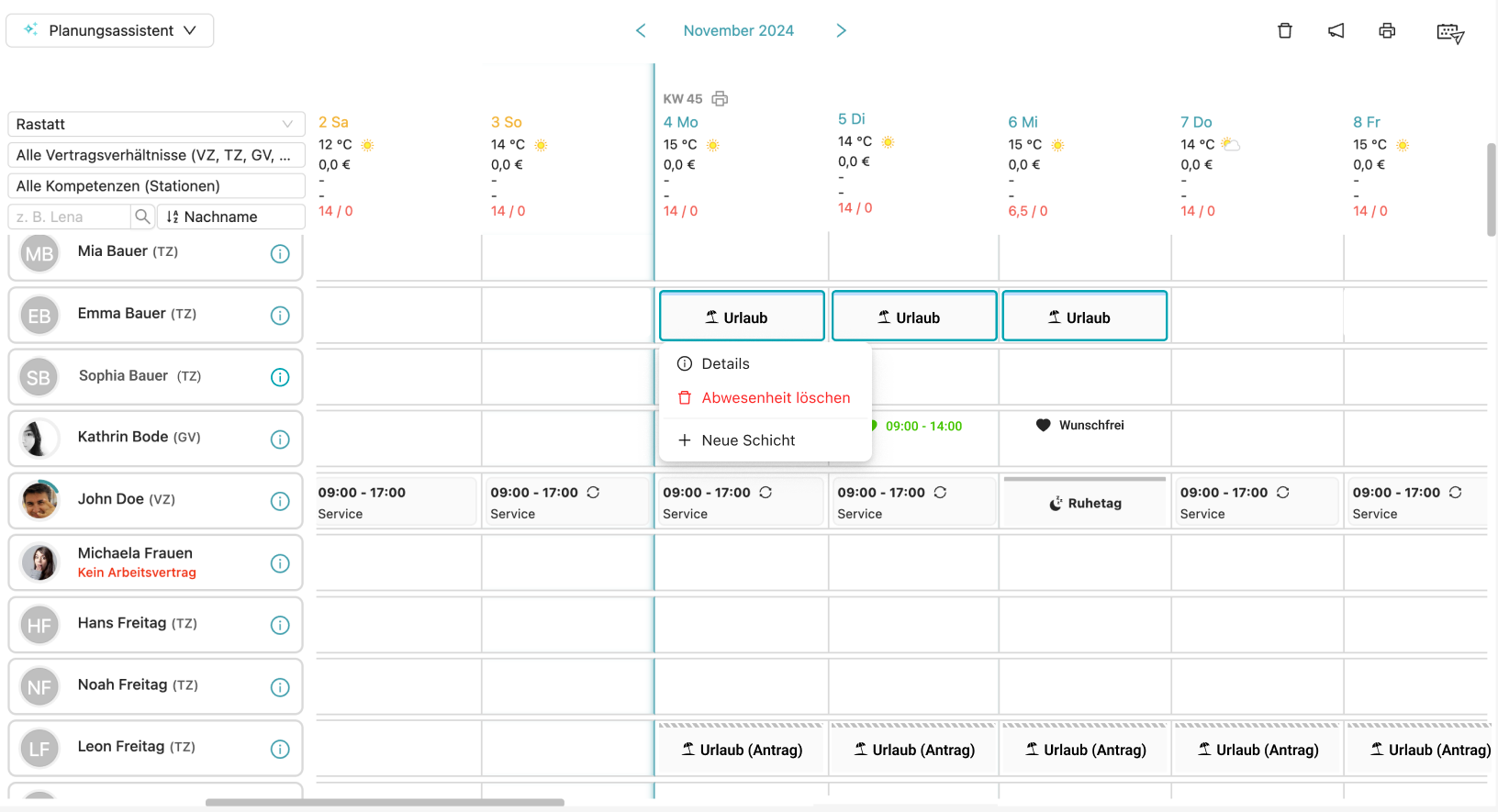Image resolution: width=1498 pixels, height=812 pixels.
Task: Open info for John Doe
Action: 280,501
